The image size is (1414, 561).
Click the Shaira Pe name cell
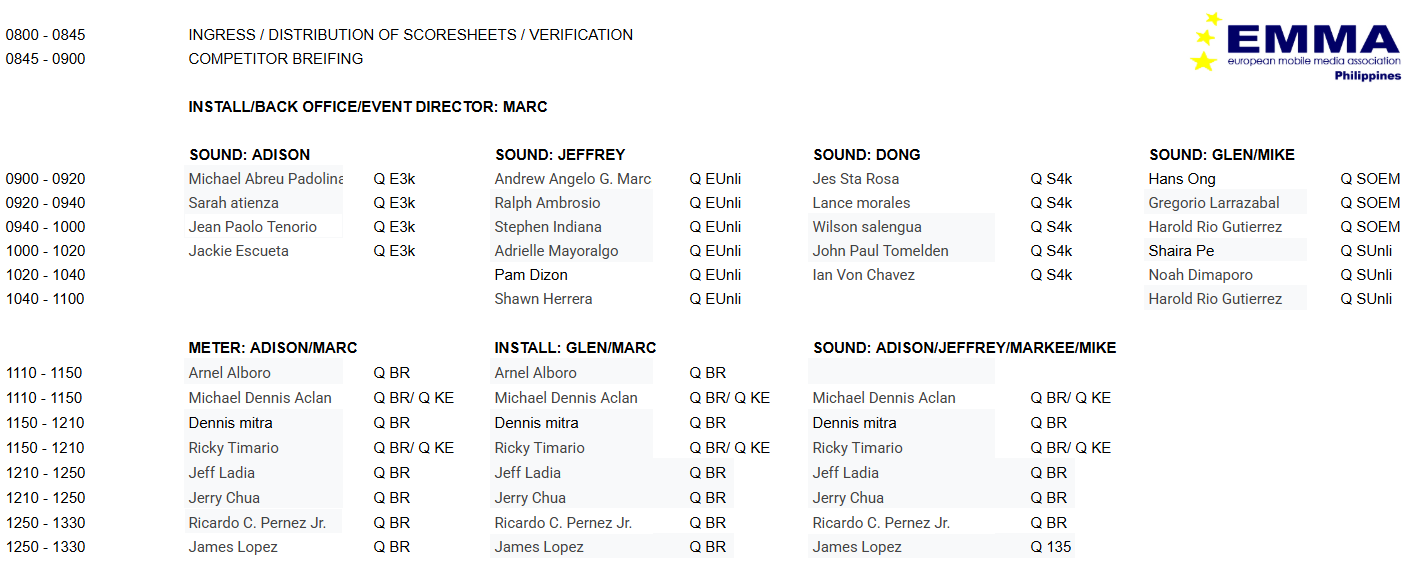pyautogui.click(x=1181, y=251)
